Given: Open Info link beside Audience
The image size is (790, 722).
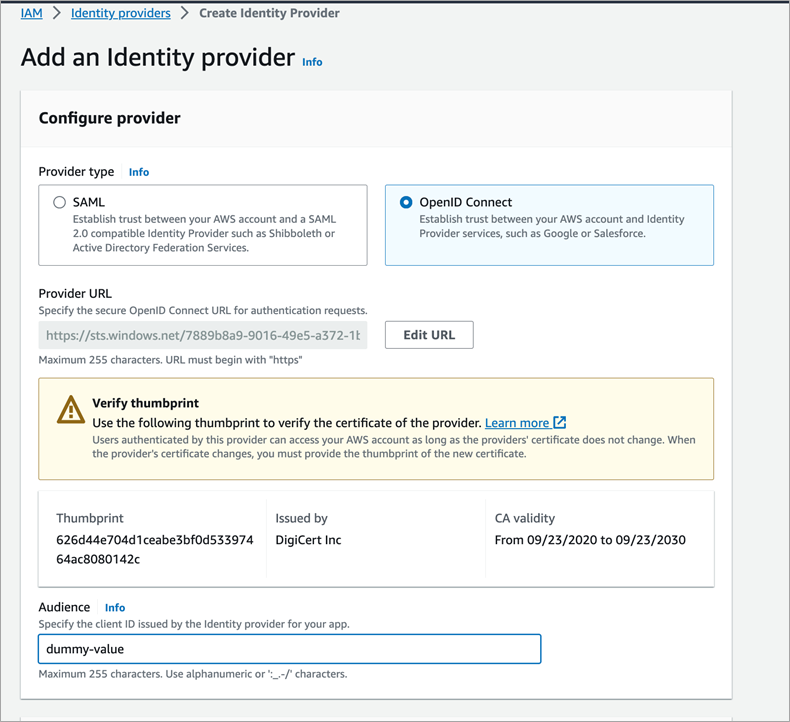Looking at the screenshot, I should pos(115,608).
